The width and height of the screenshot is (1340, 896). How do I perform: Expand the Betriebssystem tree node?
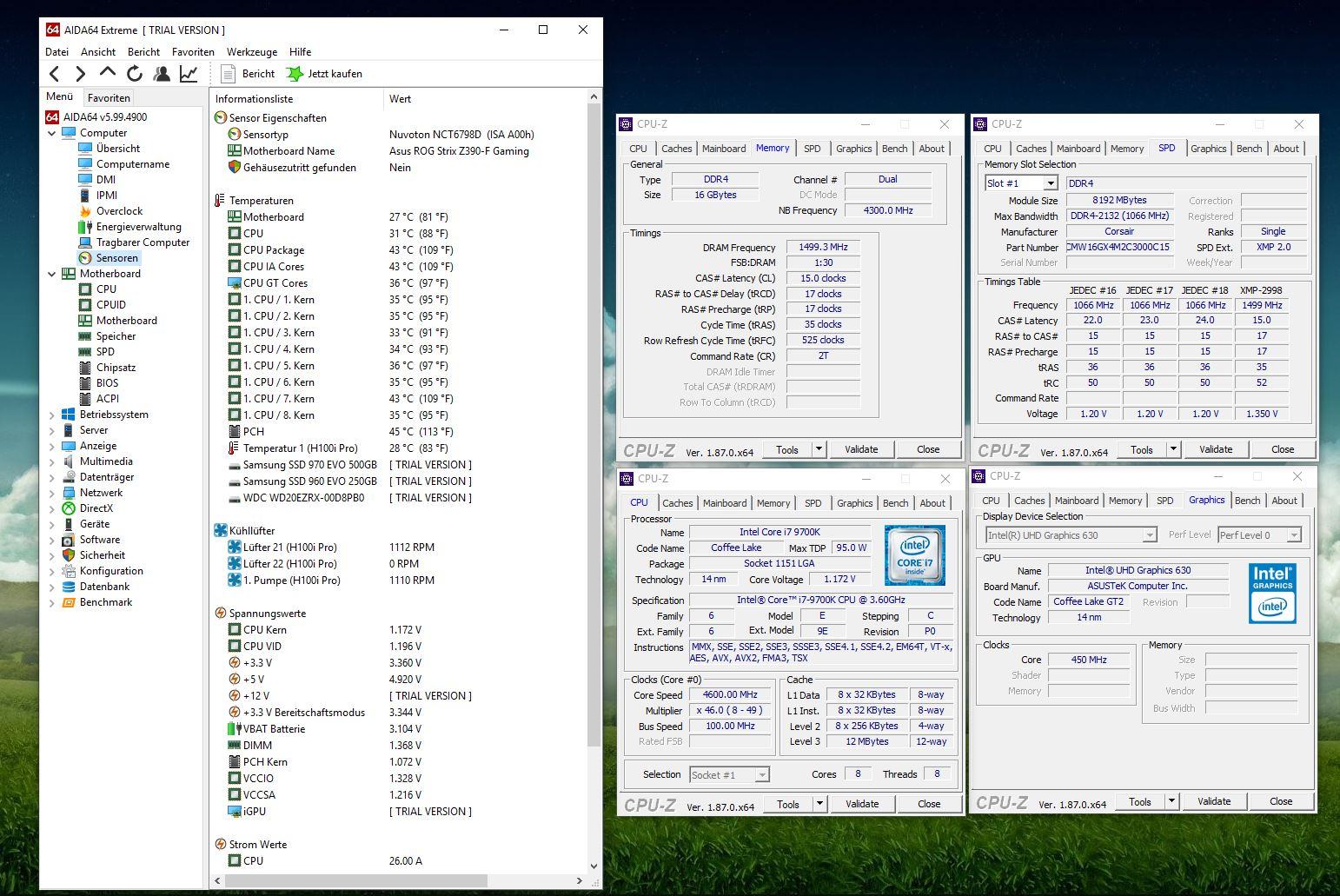coord(52,415)
